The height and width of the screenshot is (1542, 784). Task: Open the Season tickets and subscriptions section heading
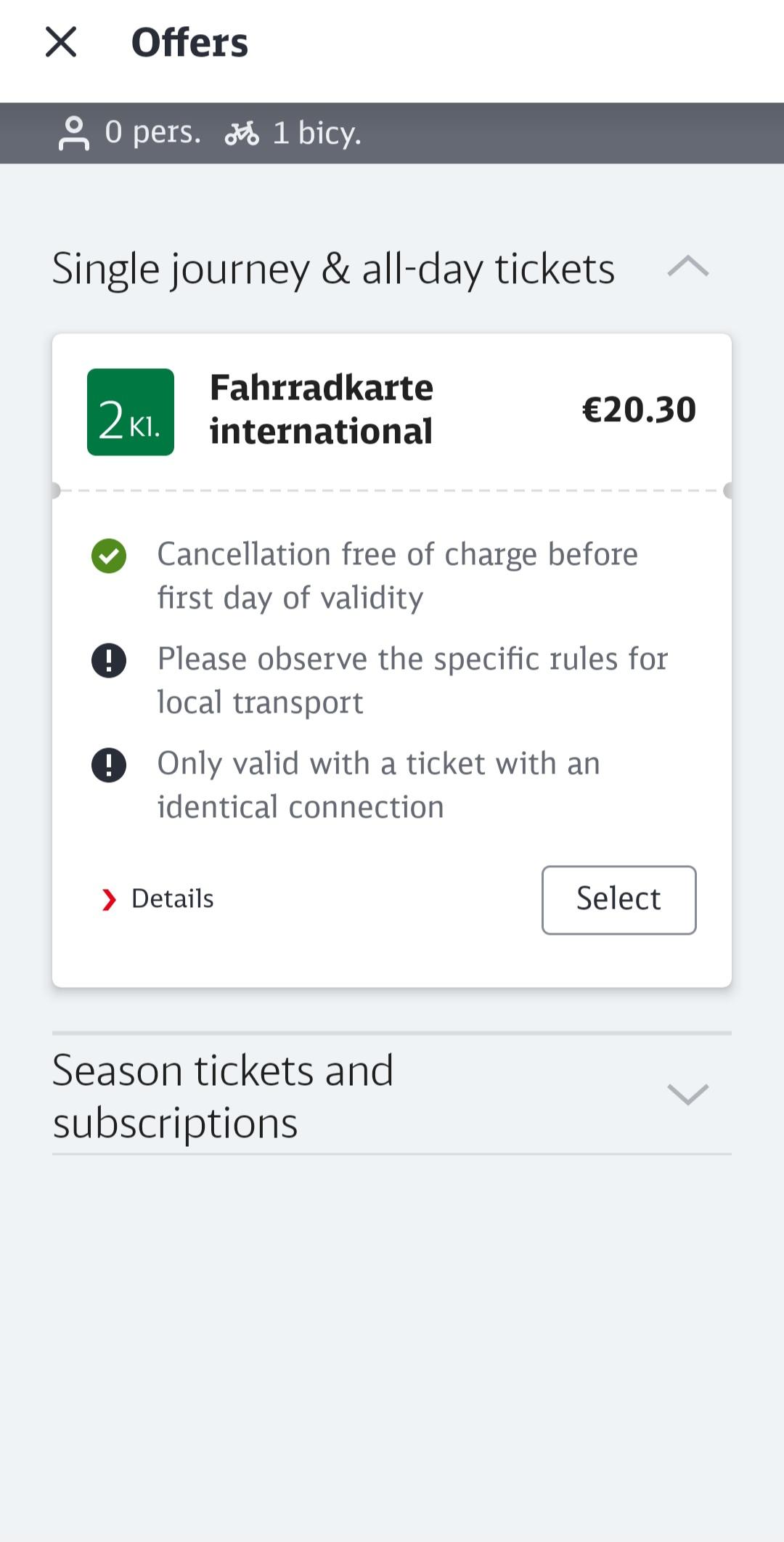[x=223, y=1096]
